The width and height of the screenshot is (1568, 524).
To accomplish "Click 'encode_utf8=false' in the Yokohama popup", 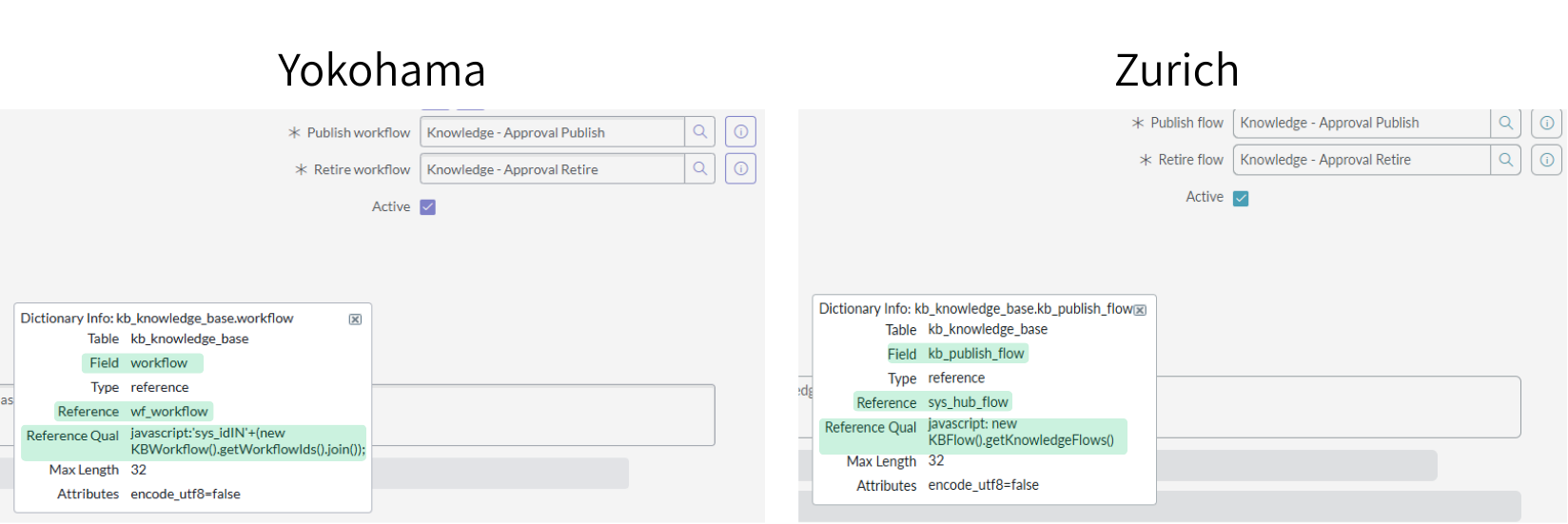I will tap(186, 495).
